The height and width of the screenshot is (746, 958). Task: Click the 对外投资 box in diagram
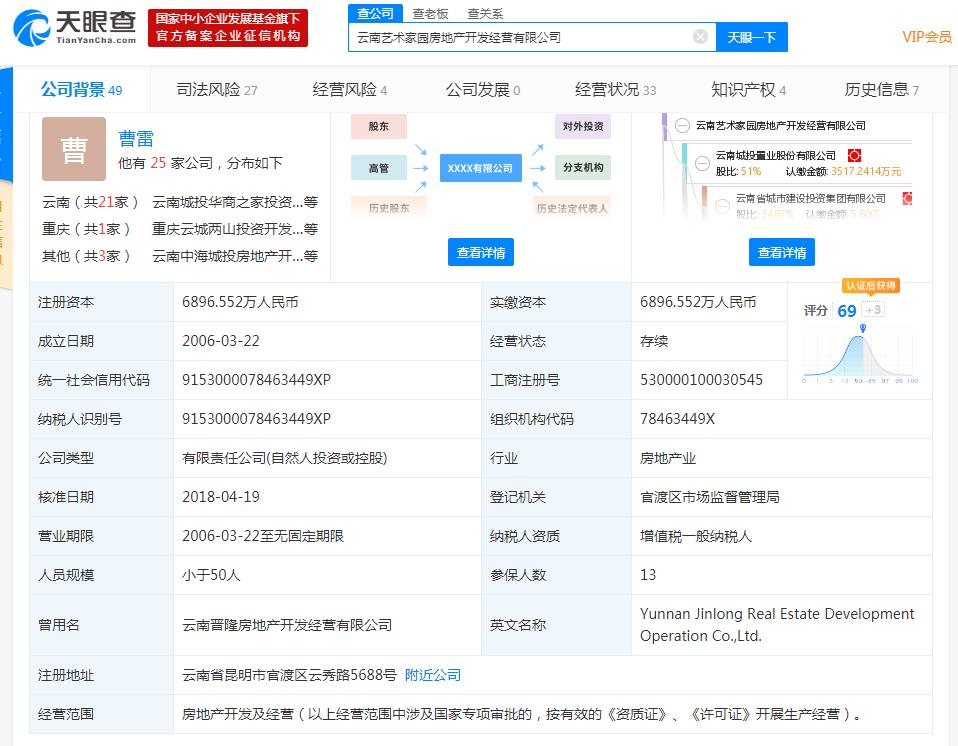pyautogui.click(x=583, y=126)
